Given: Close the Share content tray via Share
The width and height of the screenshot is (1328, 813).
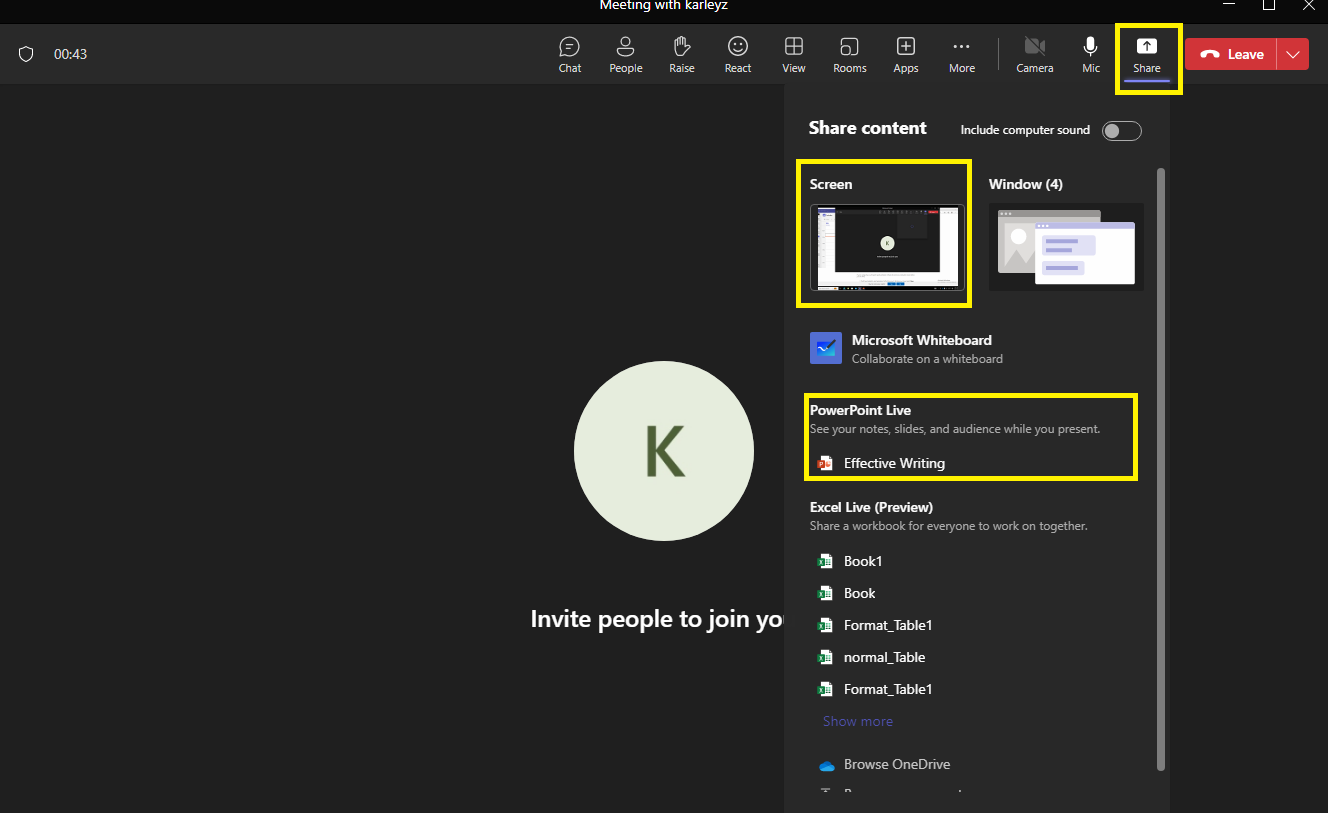Looking at the screenshot, I should coord(1147,55).
